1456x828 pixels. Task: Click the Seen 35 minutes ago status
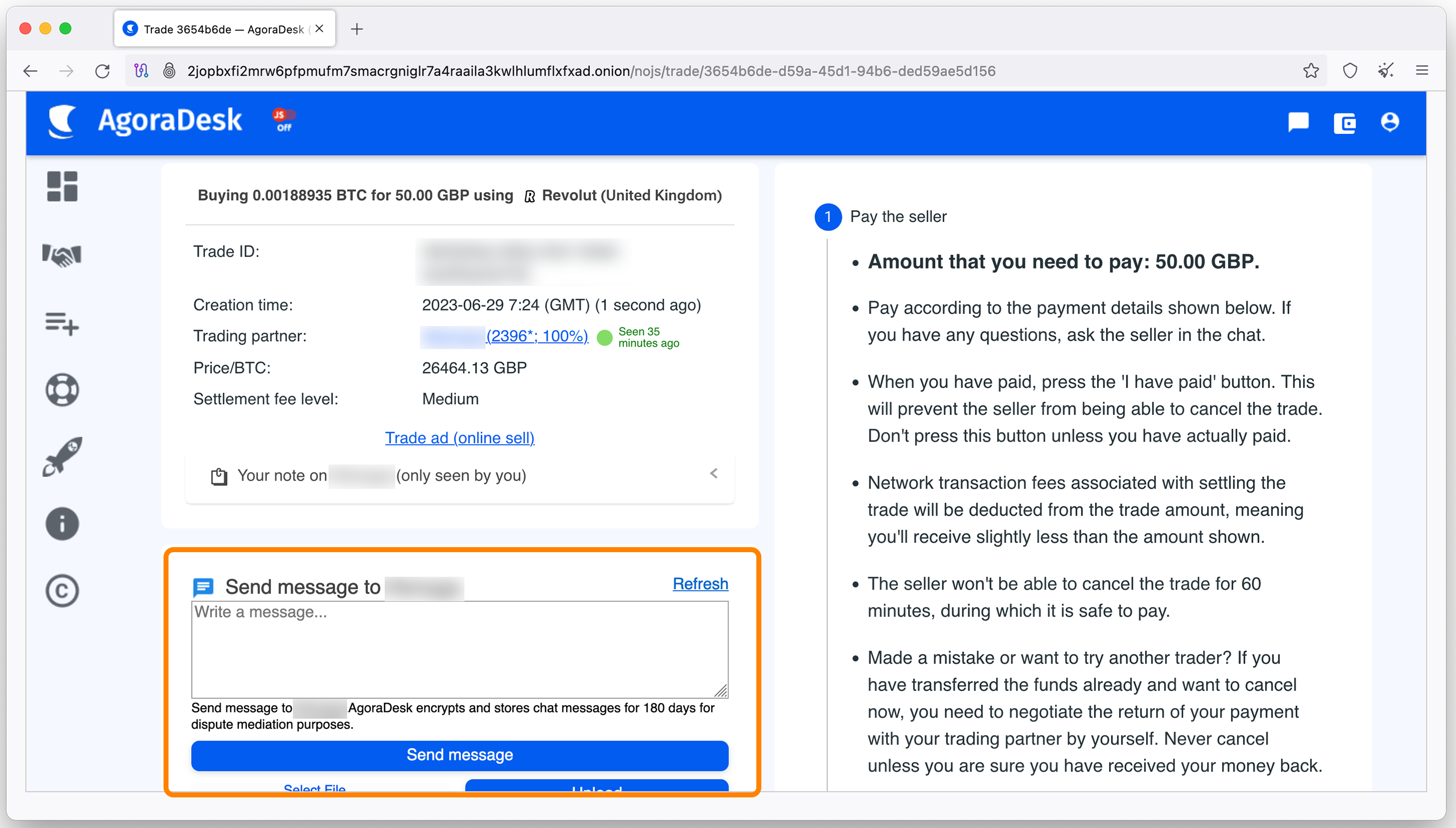(648, 337)
